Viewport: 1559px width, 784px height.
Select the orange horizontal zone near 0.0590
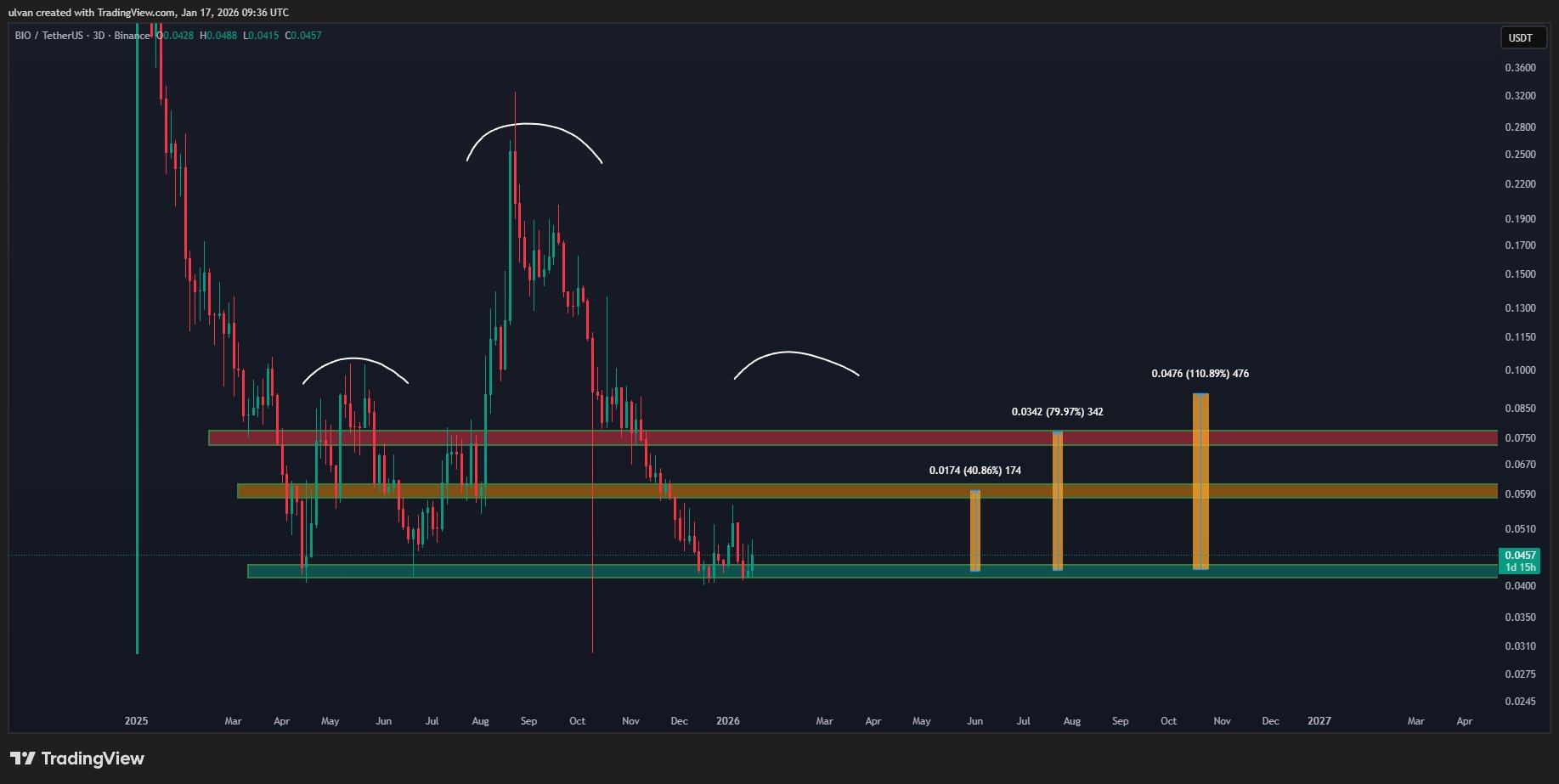pos(867,491)
